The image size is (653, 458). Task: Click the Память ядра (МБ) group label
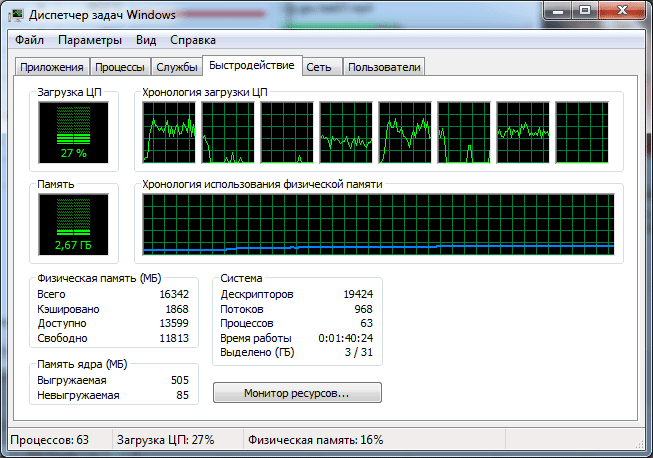(x=82, y=364)
